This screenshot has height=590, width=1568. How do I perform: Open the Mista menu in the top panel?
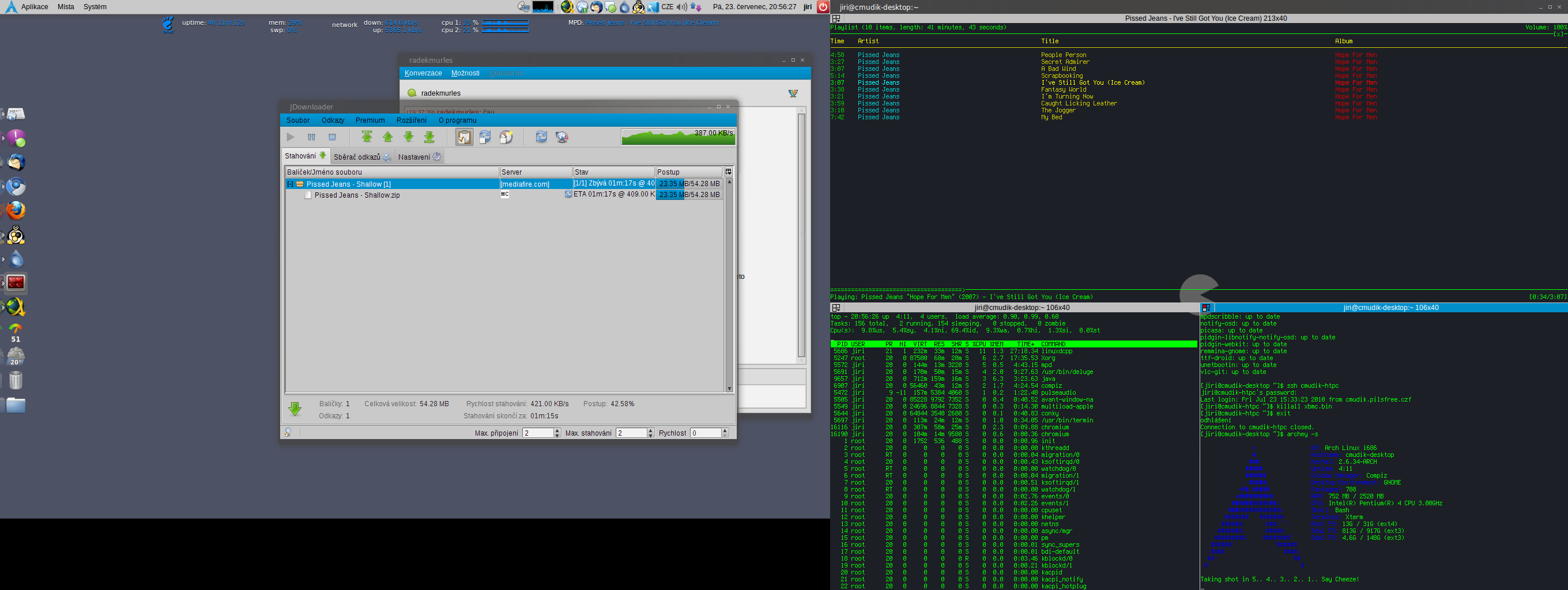(66, 7)
